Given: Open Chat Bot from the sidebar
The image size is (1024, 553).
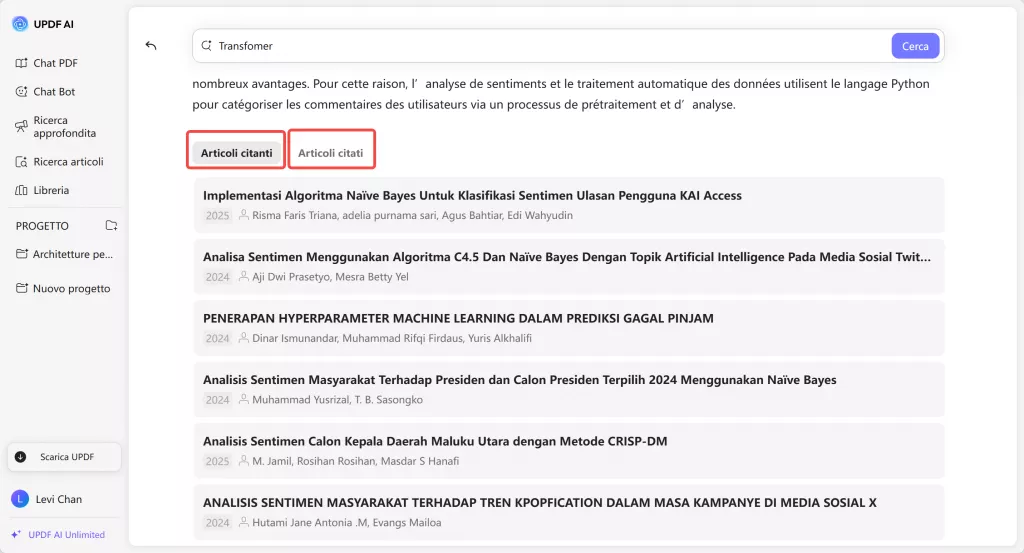Looking at the screenshot, I should (45, 91).
